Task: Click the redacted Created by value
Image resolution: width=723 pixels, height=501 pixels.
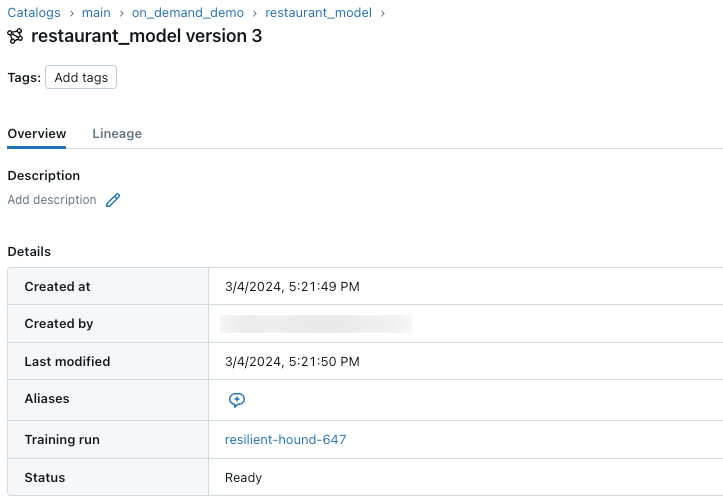Action: point(316,324)
